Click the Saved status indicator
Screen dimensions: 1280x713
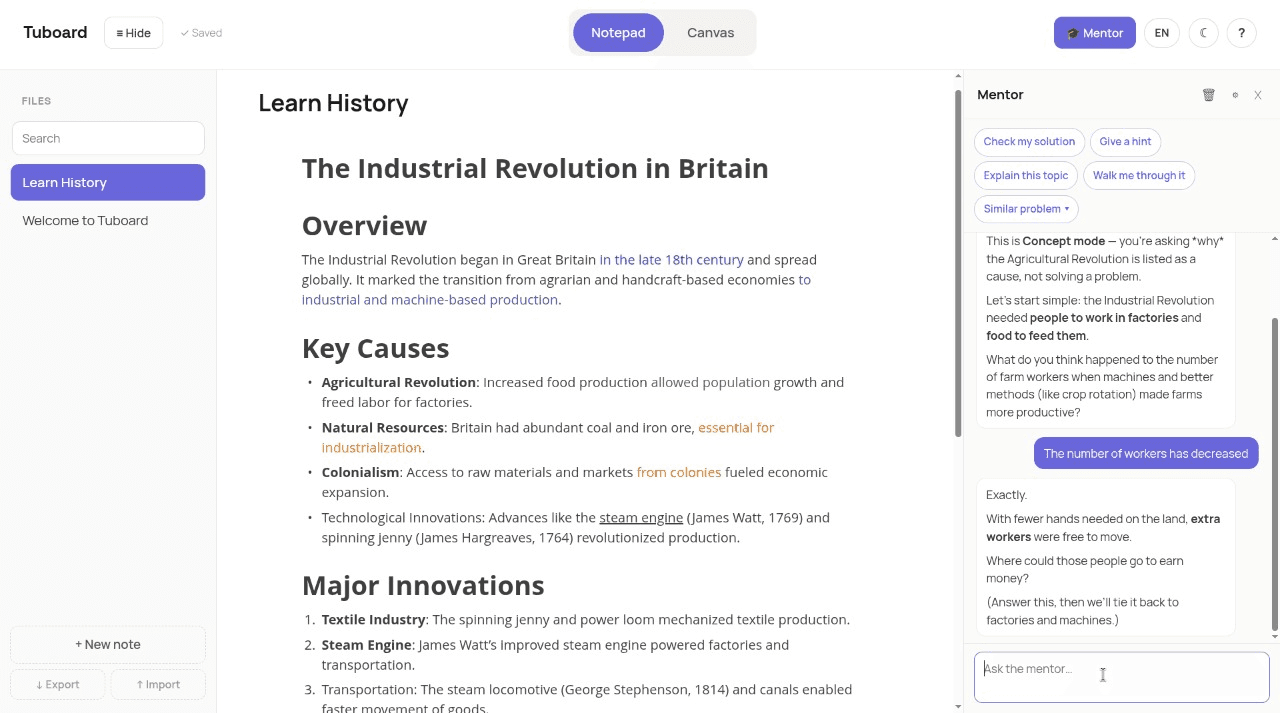[201, 33]
